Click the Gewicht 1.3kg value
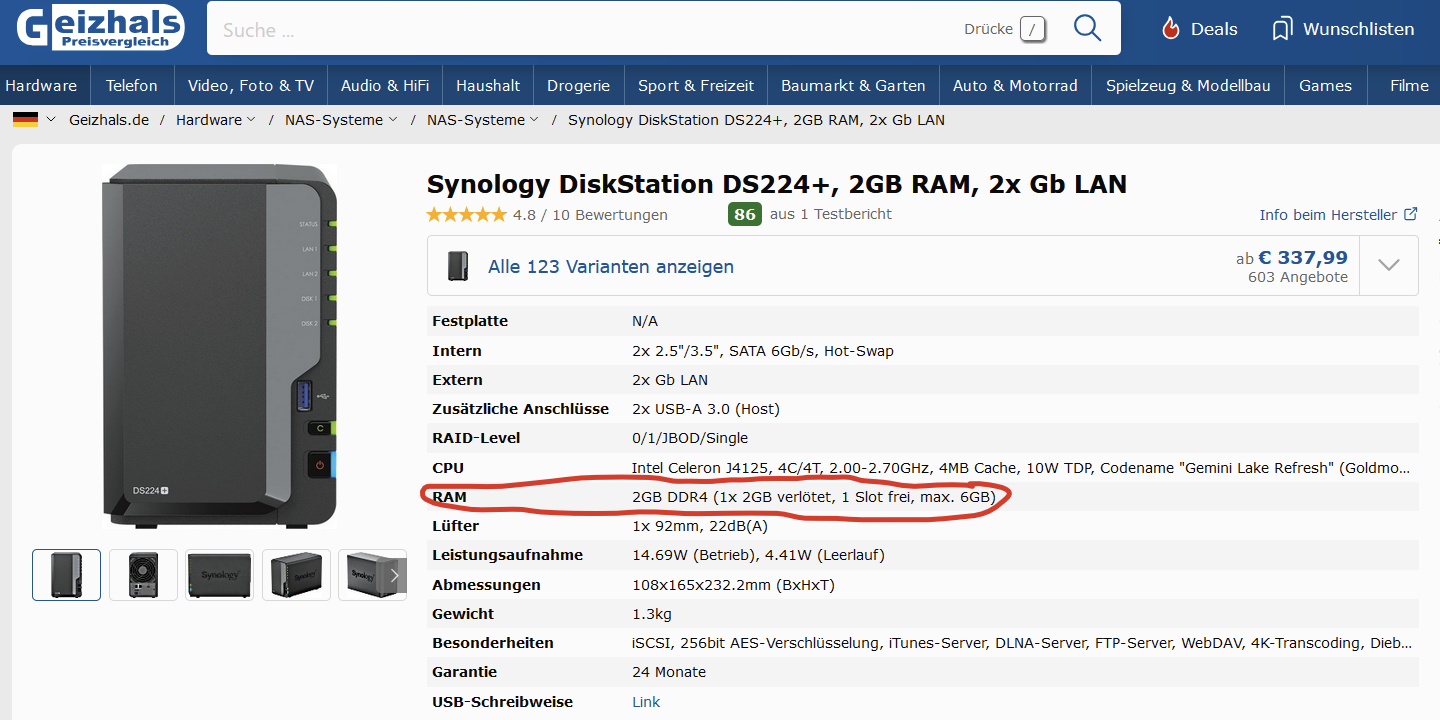 click(x=652, y=614)
